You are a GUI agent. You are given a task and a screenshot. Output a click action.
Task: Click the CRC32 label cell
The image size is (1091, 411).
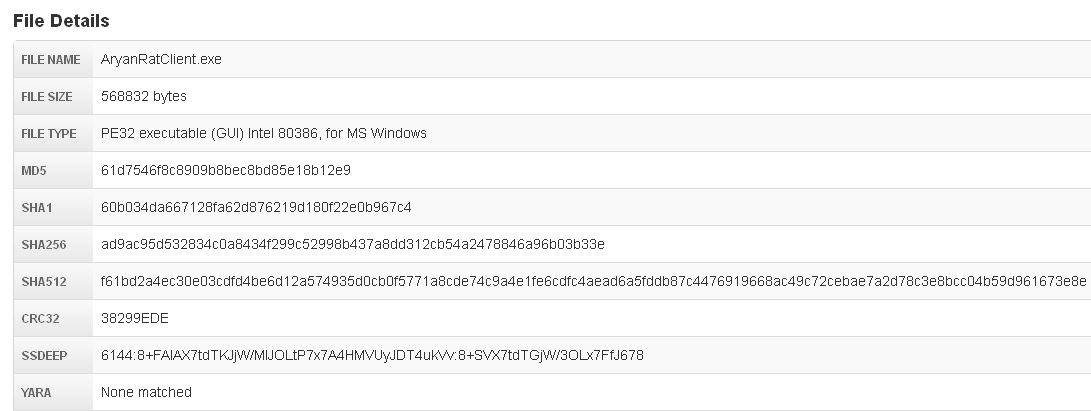[x=40, y=319]
